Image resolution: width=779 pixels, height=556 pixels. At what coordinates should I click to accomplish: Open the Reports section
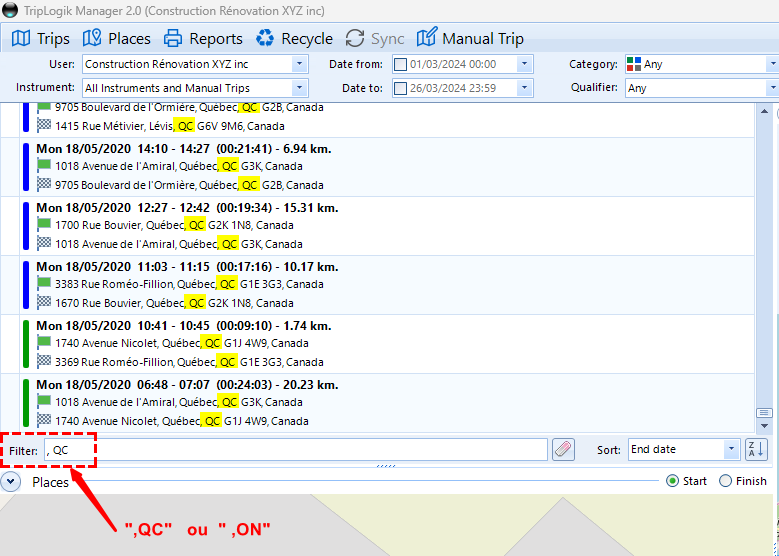[x=203, y=39]
